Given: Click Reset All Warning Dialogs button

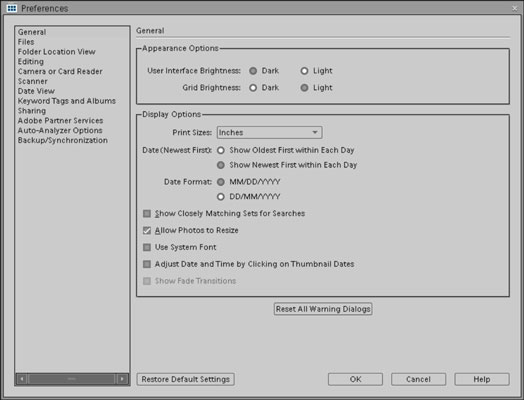Looking at the screenshot, I should [x=323, y=309].
